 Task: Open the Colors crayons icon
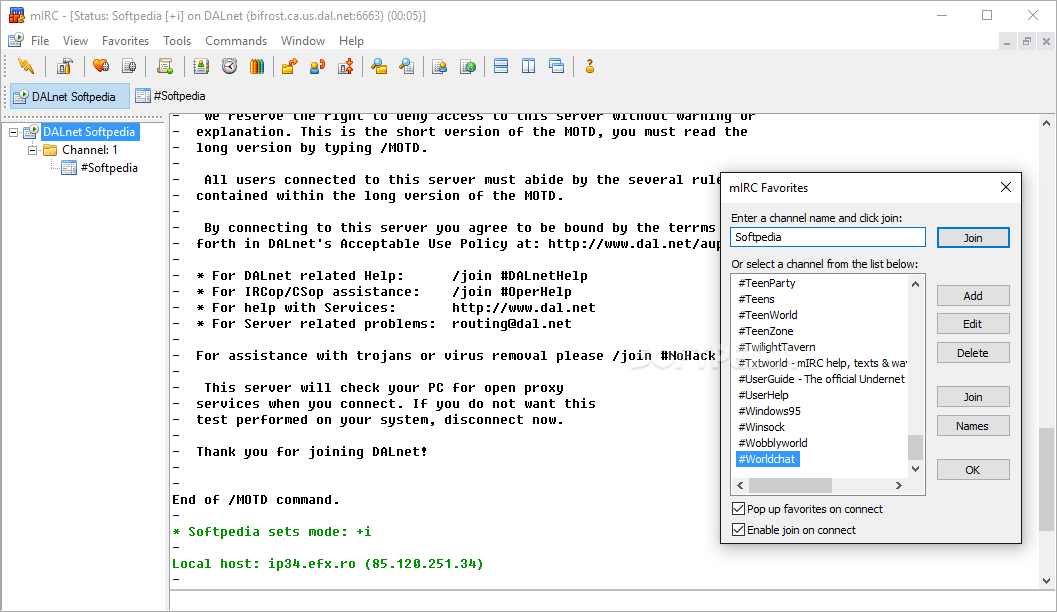click(x=257, y=66)
